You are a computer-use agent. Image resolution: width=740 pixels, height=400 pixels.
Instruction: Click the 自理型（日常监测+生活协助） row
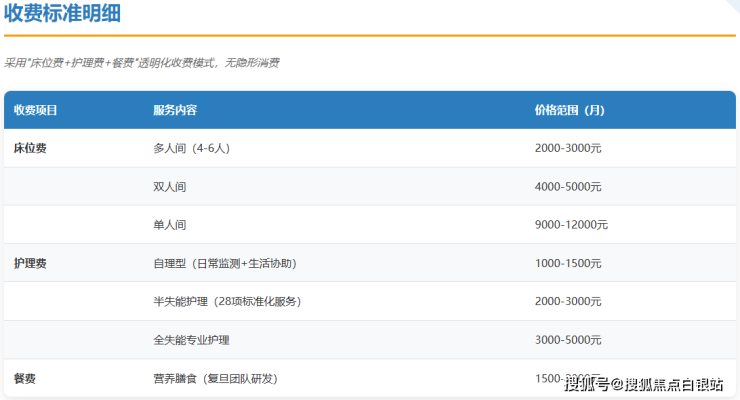coord(224,264)
